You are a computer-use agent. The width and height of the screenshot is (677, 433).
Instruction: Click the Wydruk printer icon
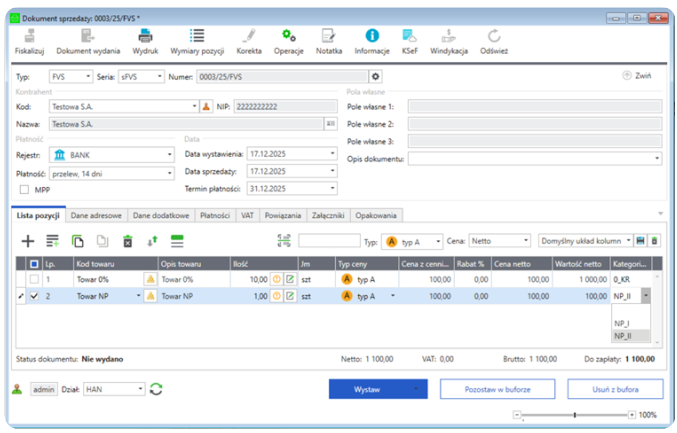[145, 37]
